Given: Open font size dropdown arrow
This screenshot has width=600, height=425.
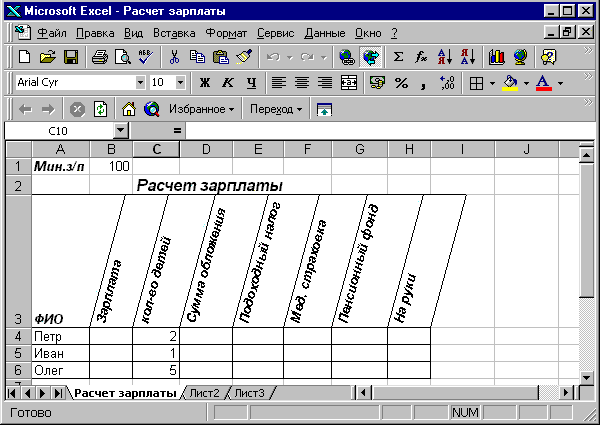Looking at the screenshot, I should 180,82.
